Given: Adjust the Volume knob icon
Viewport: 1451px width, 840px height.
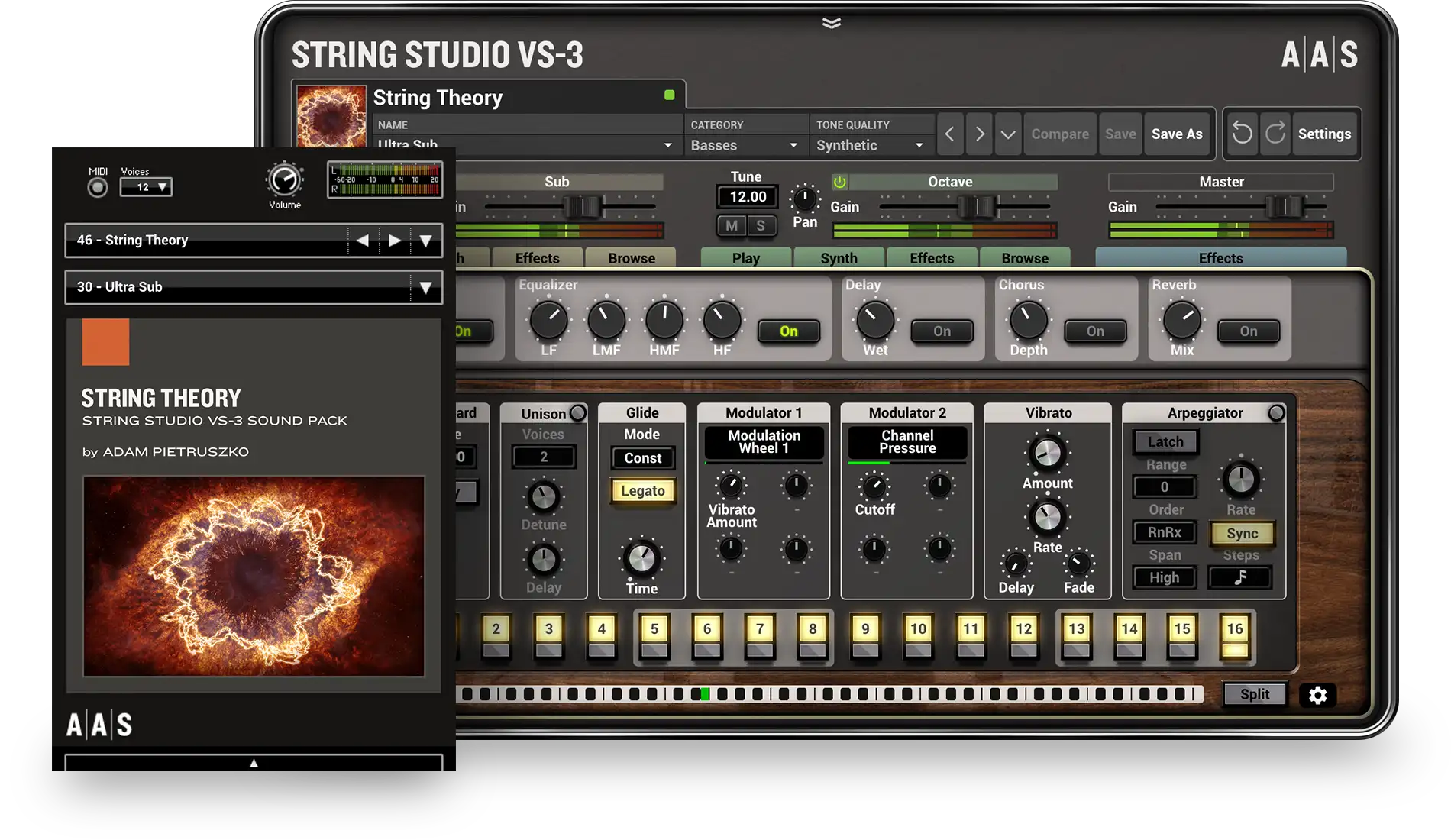Looking at the screenshot, I should pyautogui.click(x=284, y=182).
